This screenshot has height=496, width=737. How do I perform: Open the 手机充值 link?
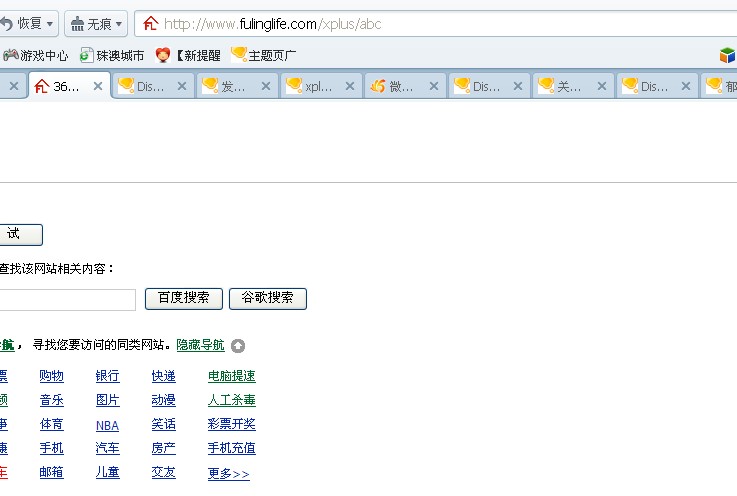(x=232, y=448)
